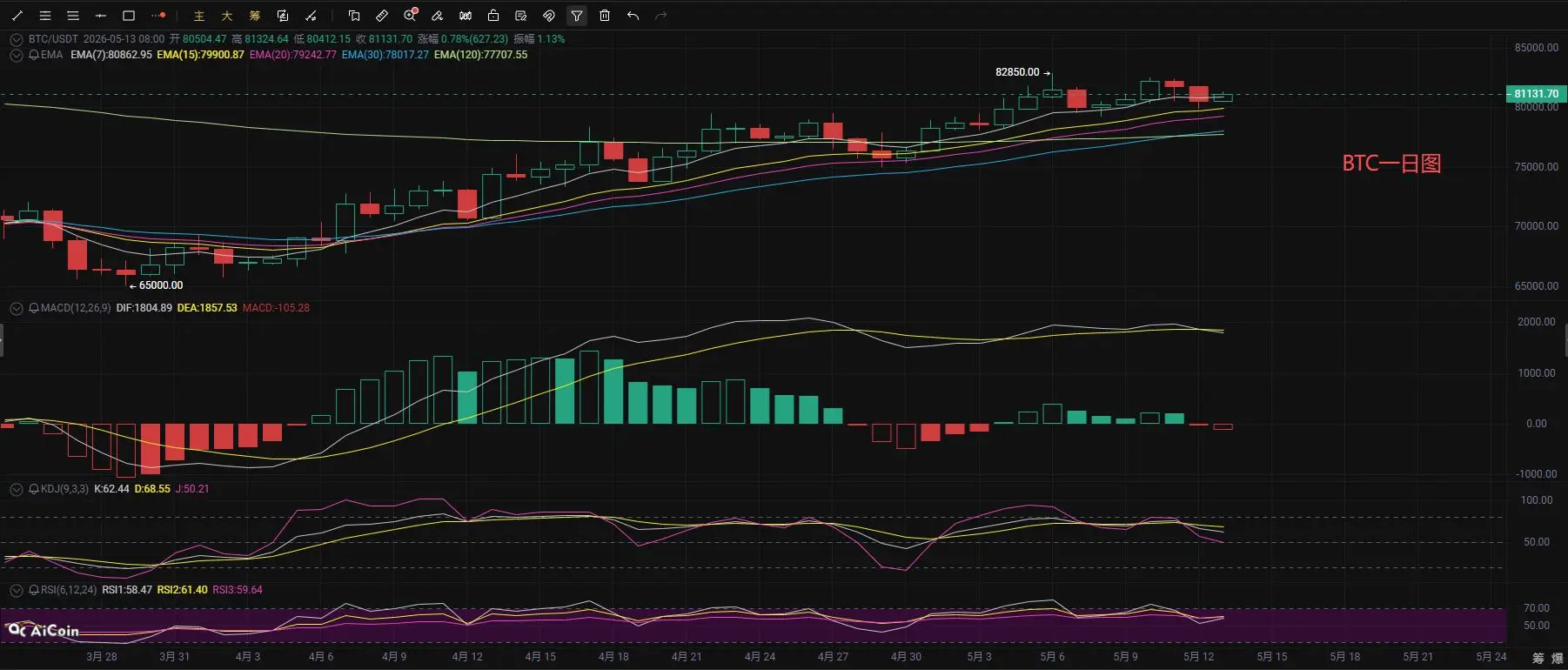Undo the last action
This screenshot has width=1568, height=670.
(x=633, y=16)
